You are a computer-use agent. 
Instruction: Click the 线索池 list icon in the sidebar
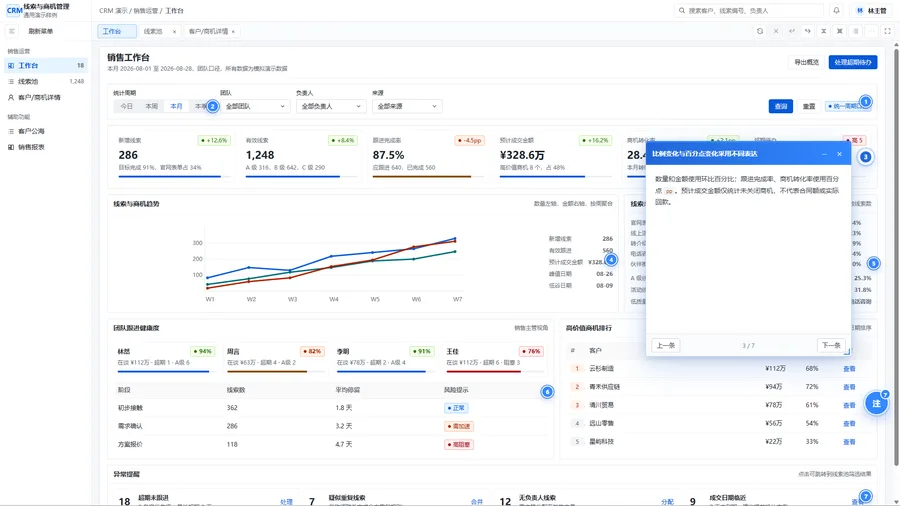(x=11, y=81)
